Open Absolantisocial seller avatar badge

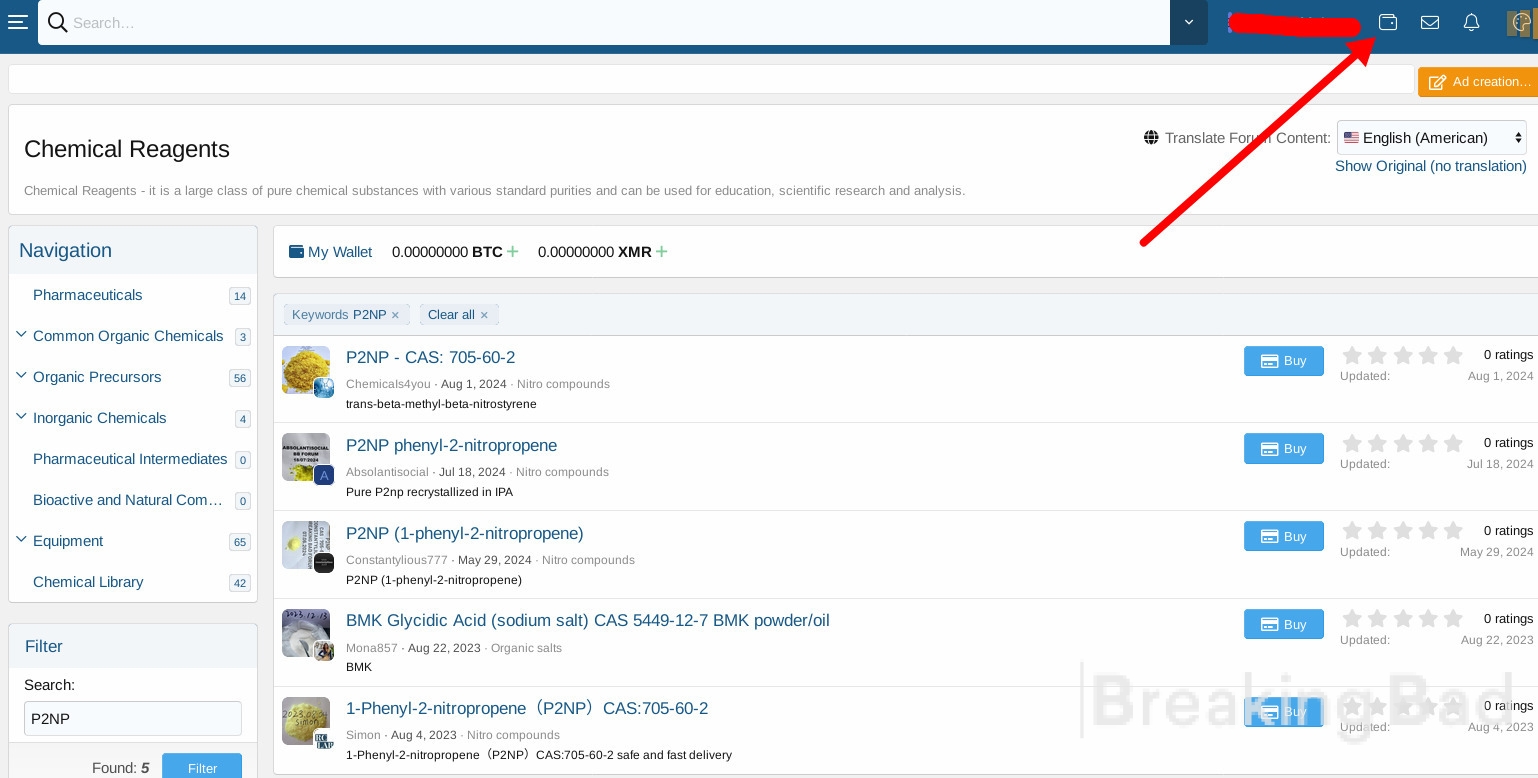tap(323, 475)
